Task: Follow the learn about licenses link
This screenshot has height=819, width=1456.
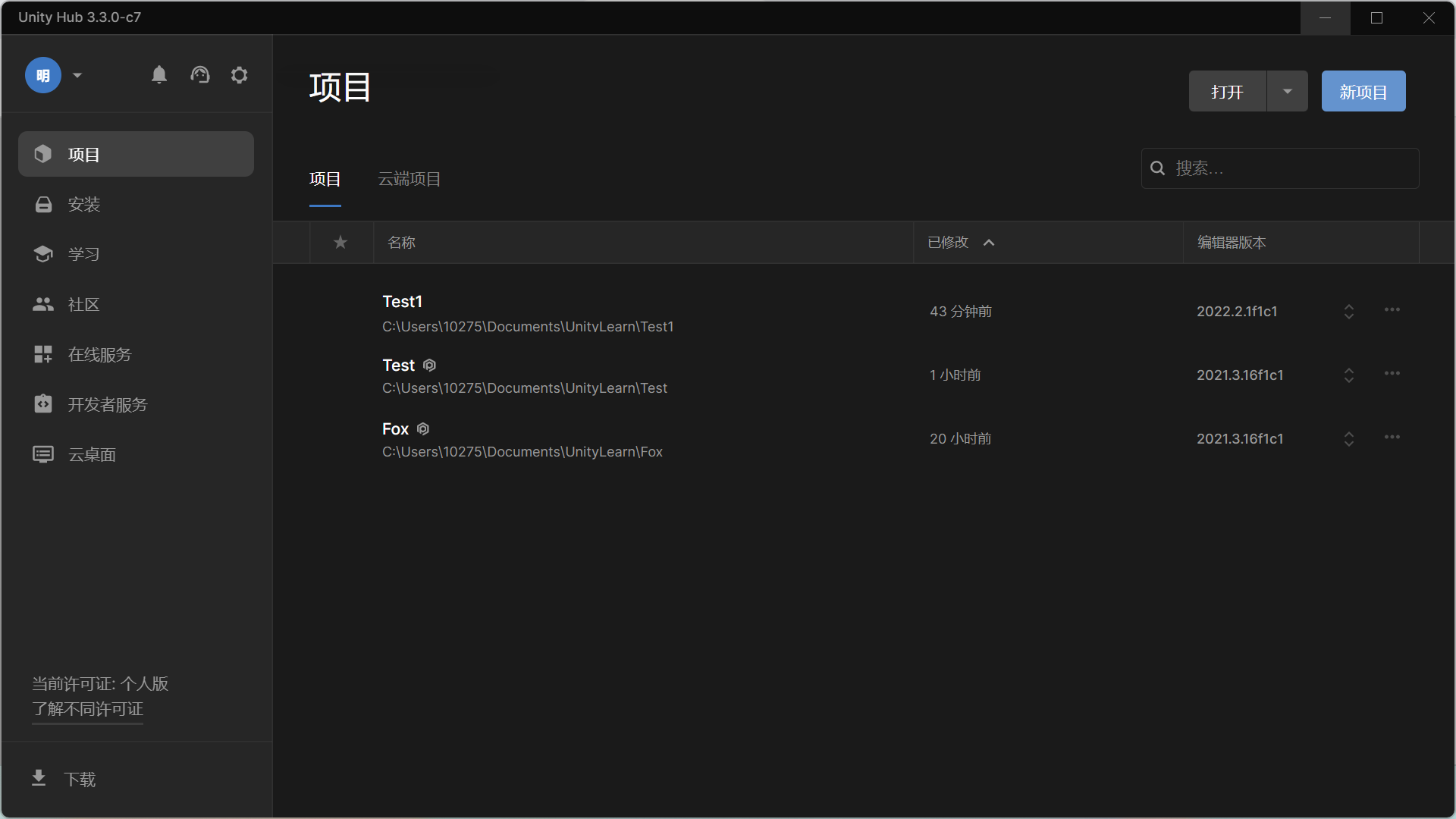Action: [x=87, y=710]
